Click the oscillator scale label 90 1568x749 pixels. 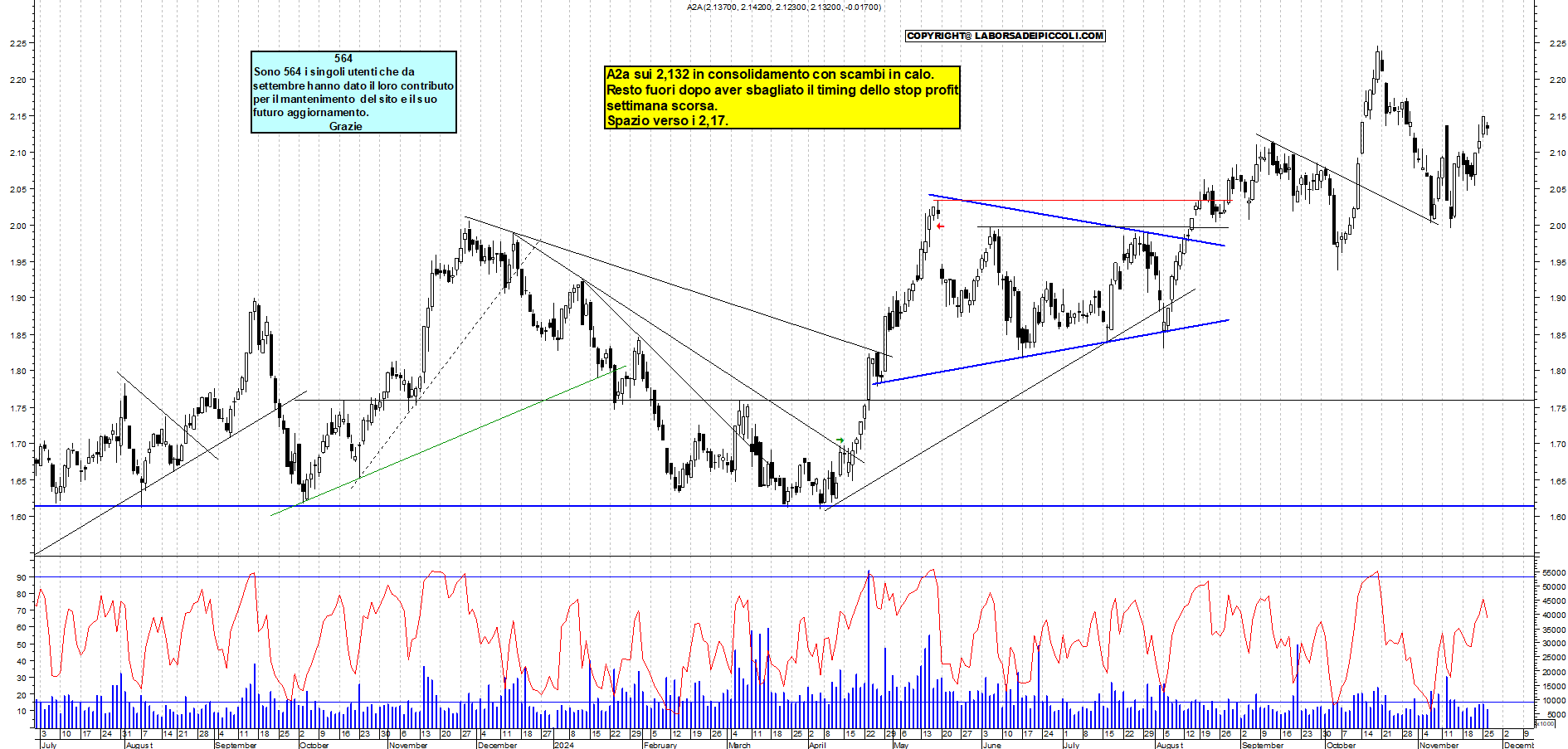(21, 577)
